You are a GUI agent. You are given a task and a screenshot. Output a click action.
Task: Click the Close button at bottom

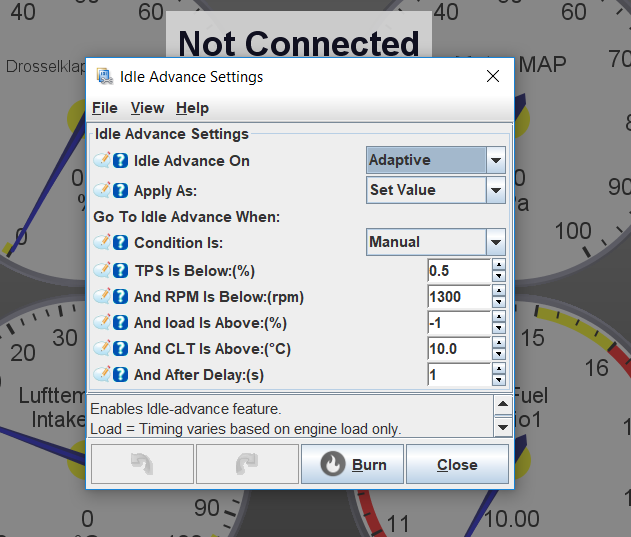click(x=457, y=465)
